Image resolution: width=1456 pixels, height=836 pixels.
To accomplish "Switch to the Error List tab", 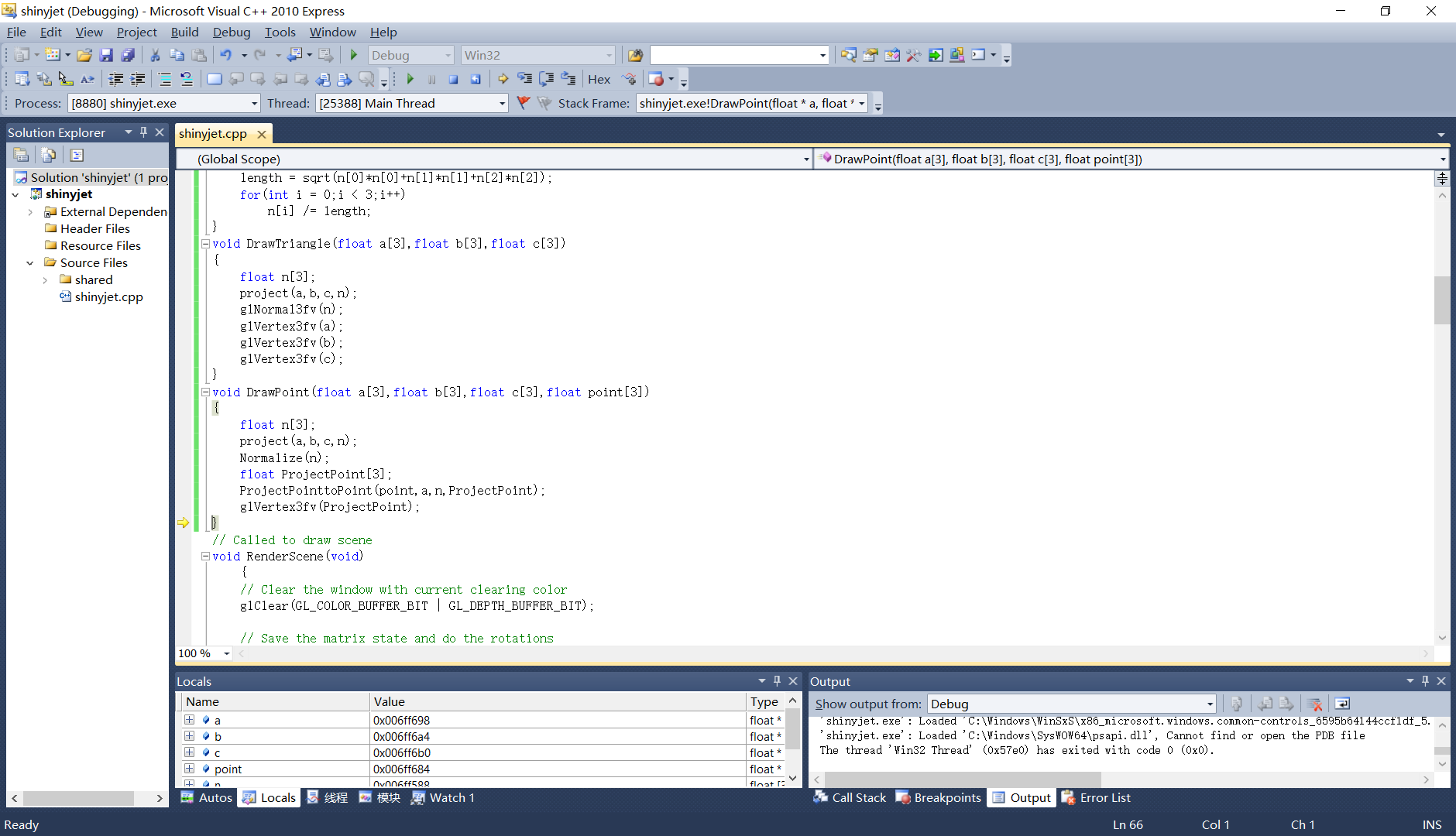I will [1096, 797].
